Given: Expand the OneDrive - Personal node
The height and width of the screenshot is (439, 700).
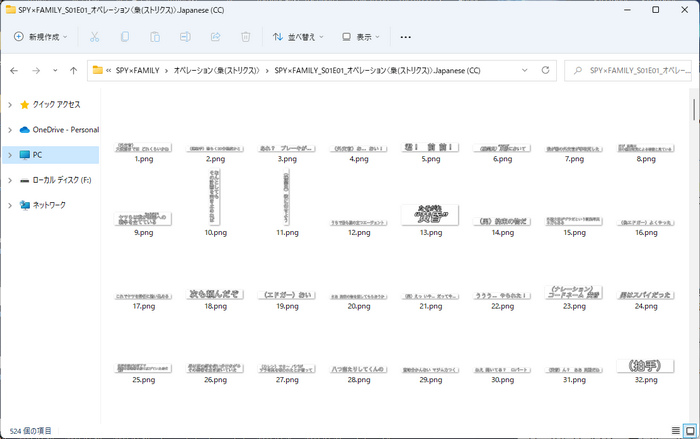Looking at the screenshot, I should (10, 130).
